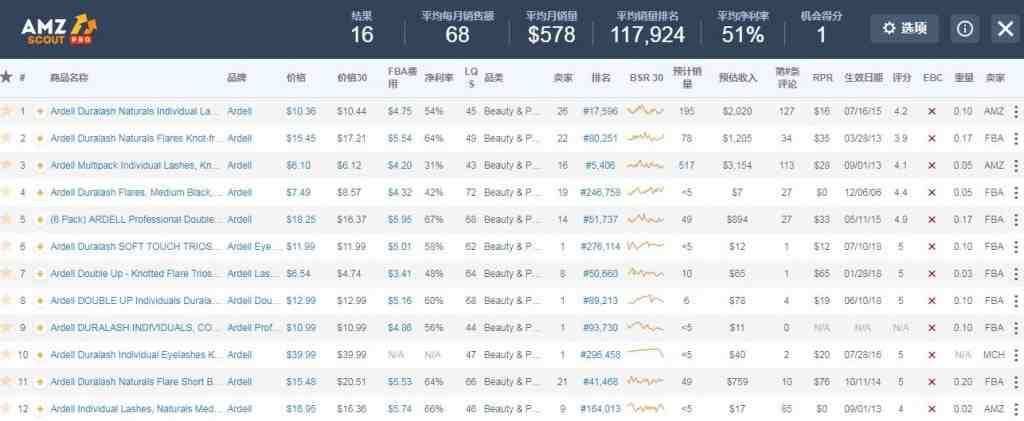This screenshot has width=1024, height=421.
Task: Open more-options dots for row 9
Action: click(1016, 328)
